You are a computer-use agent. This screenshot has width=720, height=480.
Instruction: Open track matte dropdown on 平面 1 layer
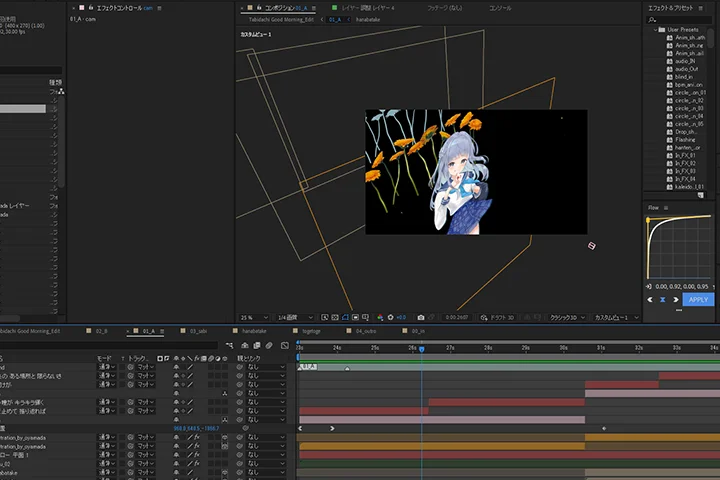(x=146, y=455)
